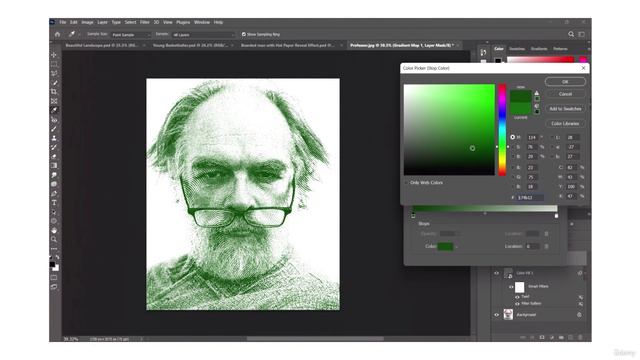Click the delete layer trash icon
The height and width of the screenshot is (360, 640).
click(x=580, y=338)
